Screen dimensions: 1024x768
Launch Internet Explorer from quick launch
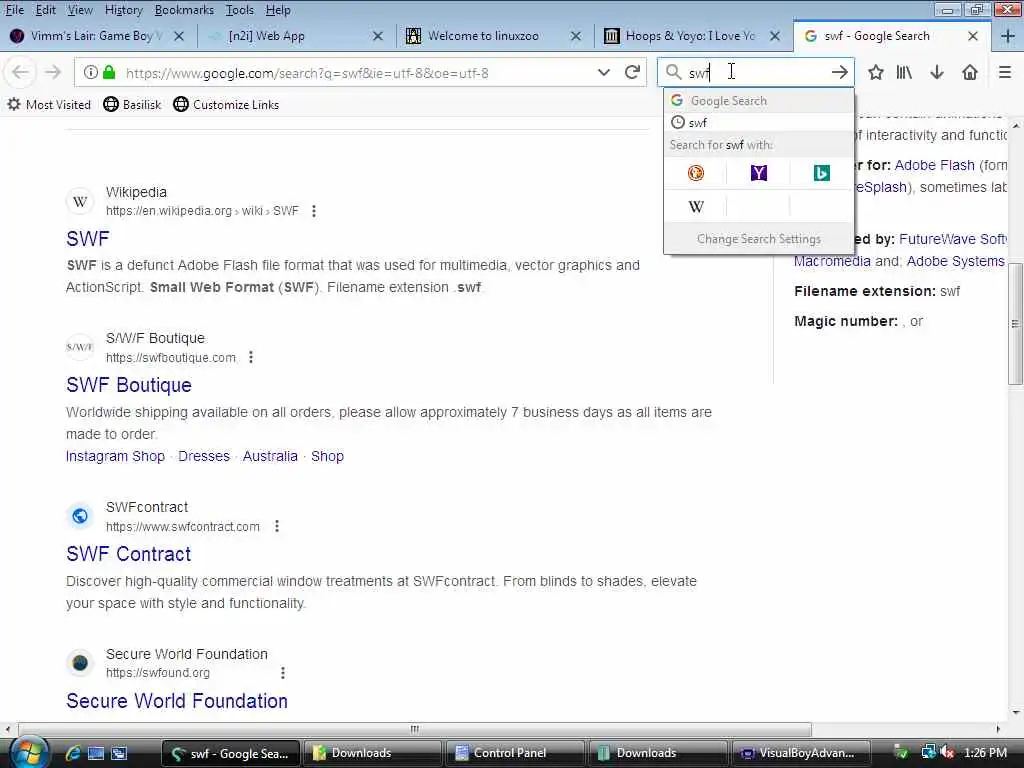click(x=72, y=753)
